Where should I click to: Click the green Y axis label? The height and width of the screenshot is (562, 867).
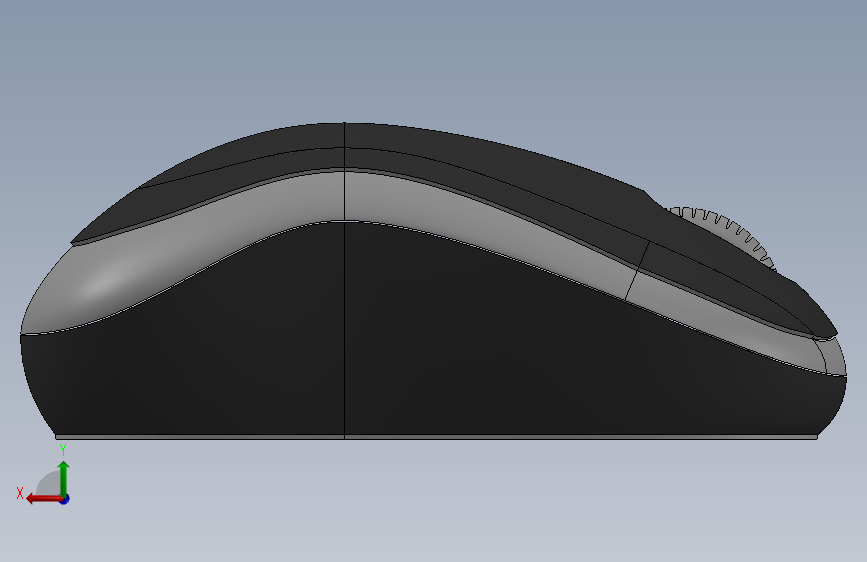[x=63, y=450]
